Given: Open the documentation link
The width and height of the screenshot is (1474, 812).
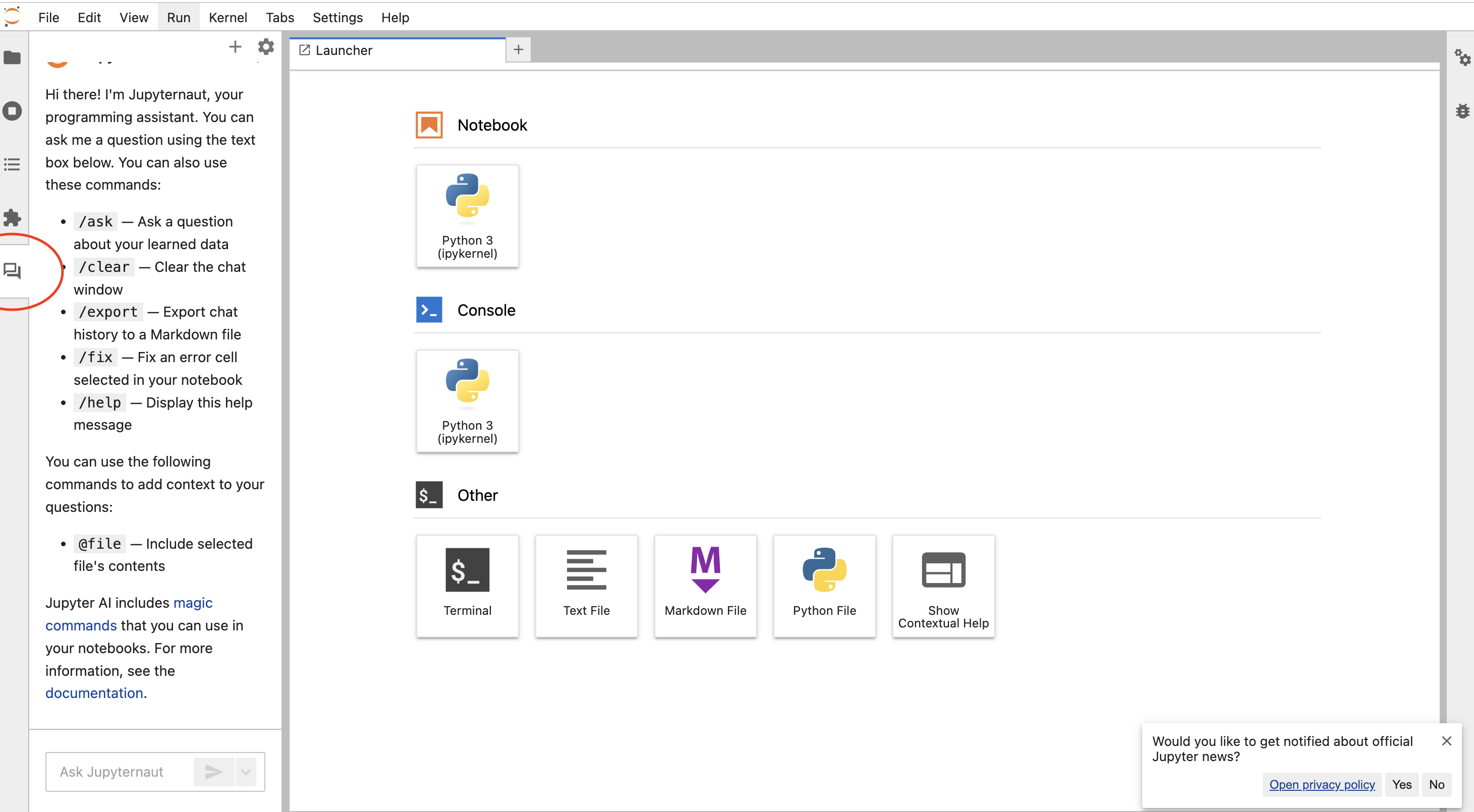Looking at the screenshot, I should pyautogui.click(x=94, y=692).
